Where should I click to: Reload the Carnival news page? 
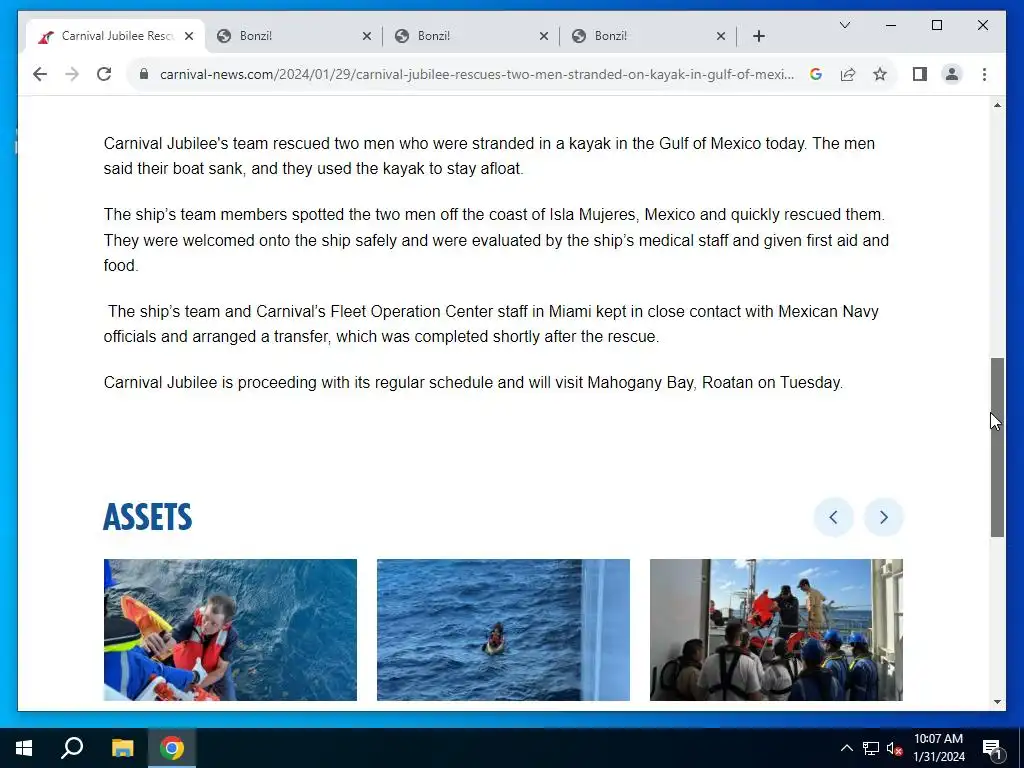[104, 74]
